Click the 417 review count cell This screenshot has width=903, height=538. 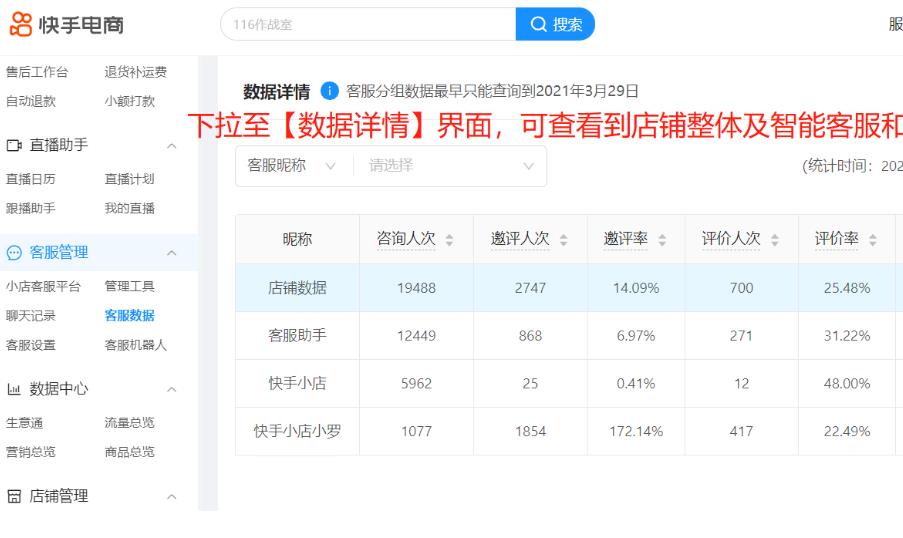tap(741, 431)
